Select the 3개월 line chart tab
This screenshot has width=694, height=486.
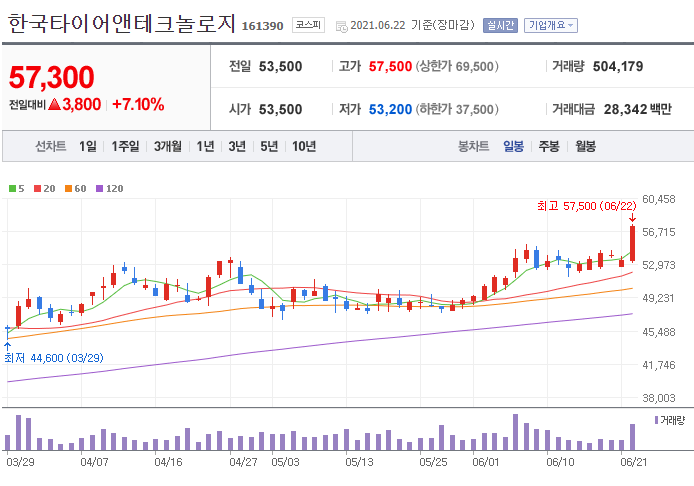click(168, 146)
